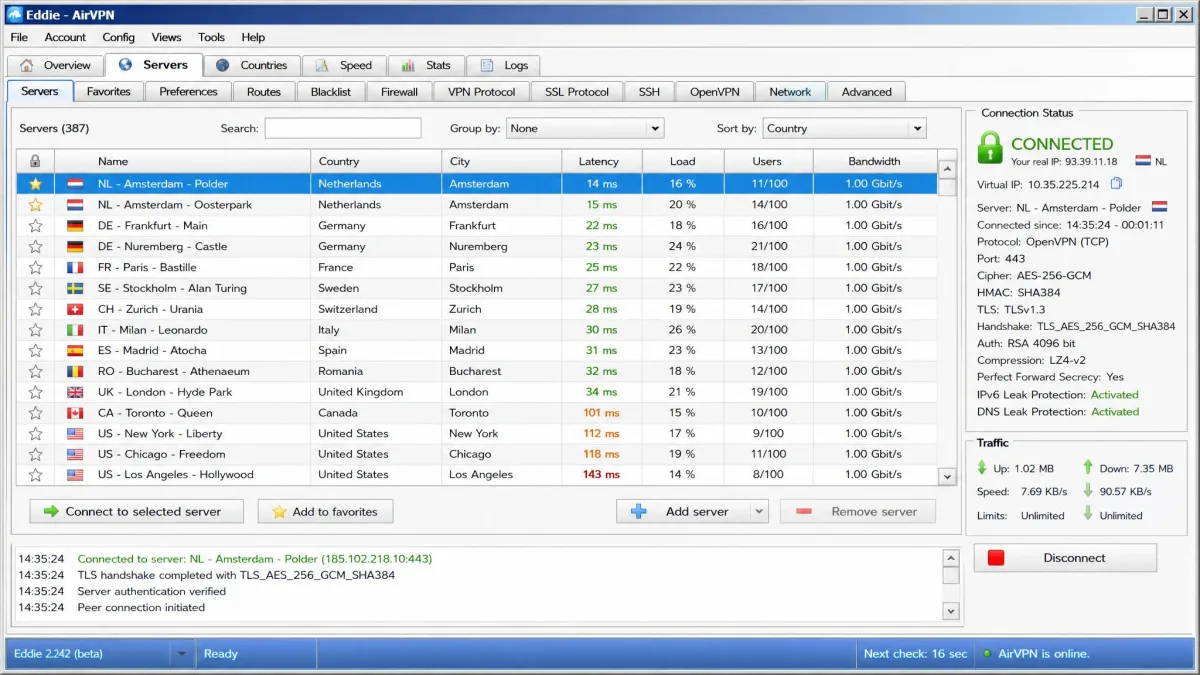Click the Remove server button
The height and width of the screenshot is (675, 1200).
(857, 511)
